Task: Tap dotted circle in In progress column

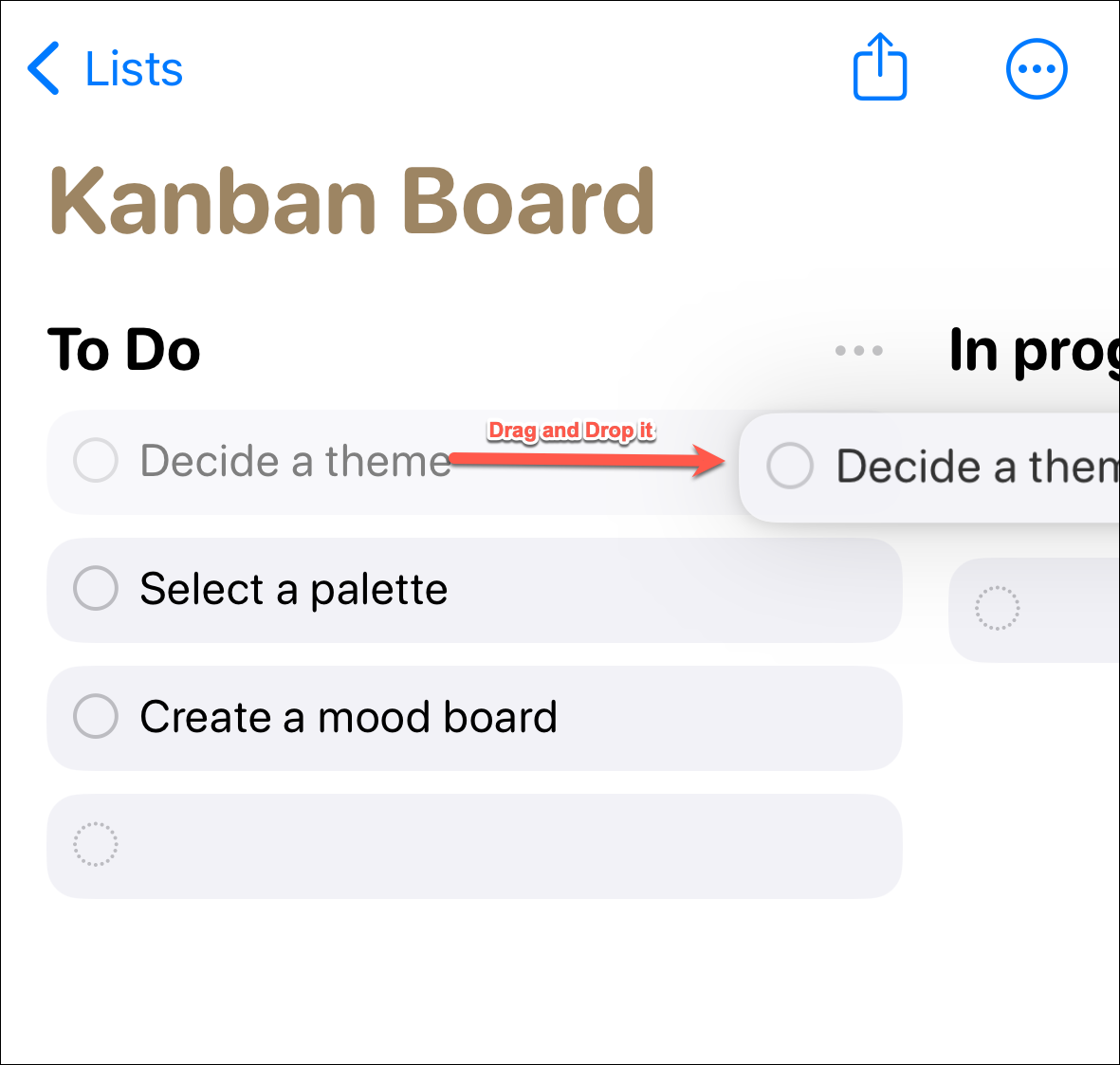Action: coord(997,609)
